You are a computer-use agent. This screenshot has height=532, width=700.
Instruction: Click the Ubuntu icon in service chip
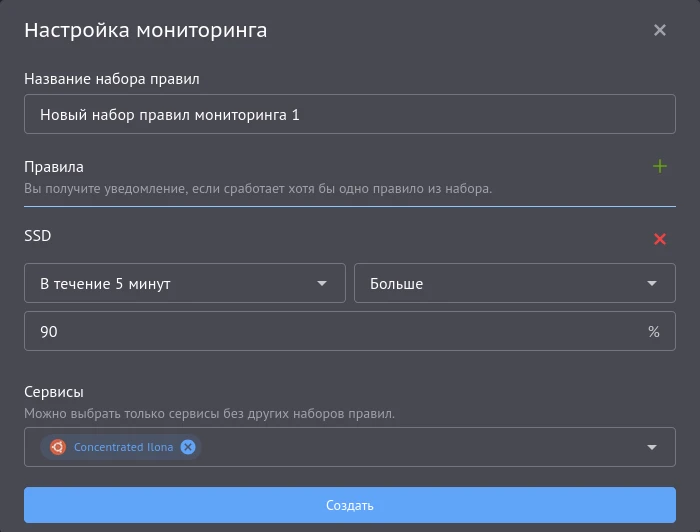point(58,447)
